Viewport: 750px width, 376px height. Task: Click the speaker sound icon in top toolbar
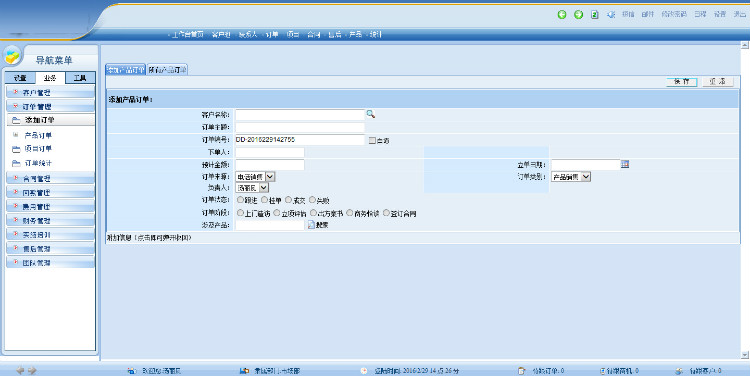click(611, 14)
